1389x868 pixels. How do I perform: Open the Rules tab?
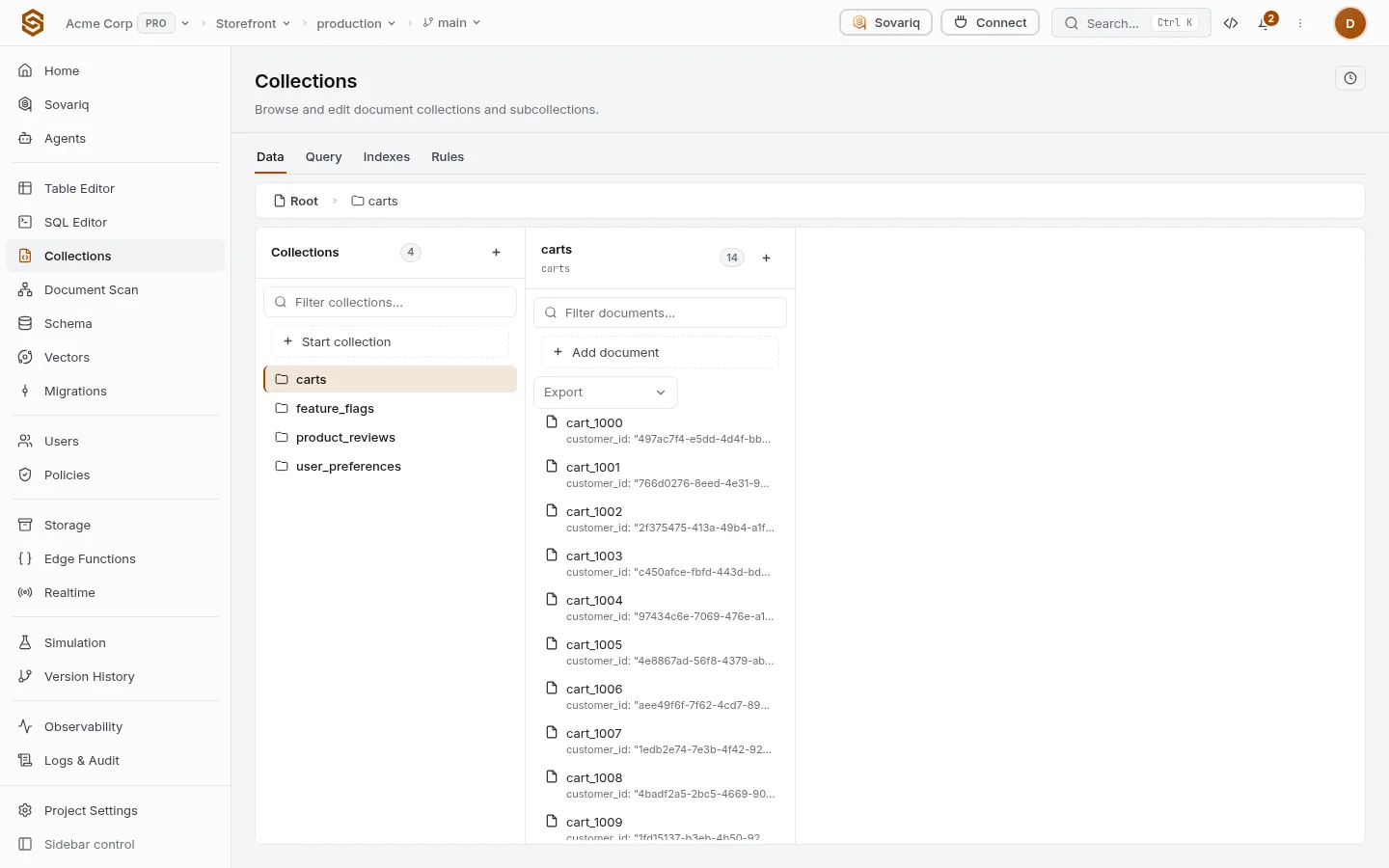tap(448, 157)
